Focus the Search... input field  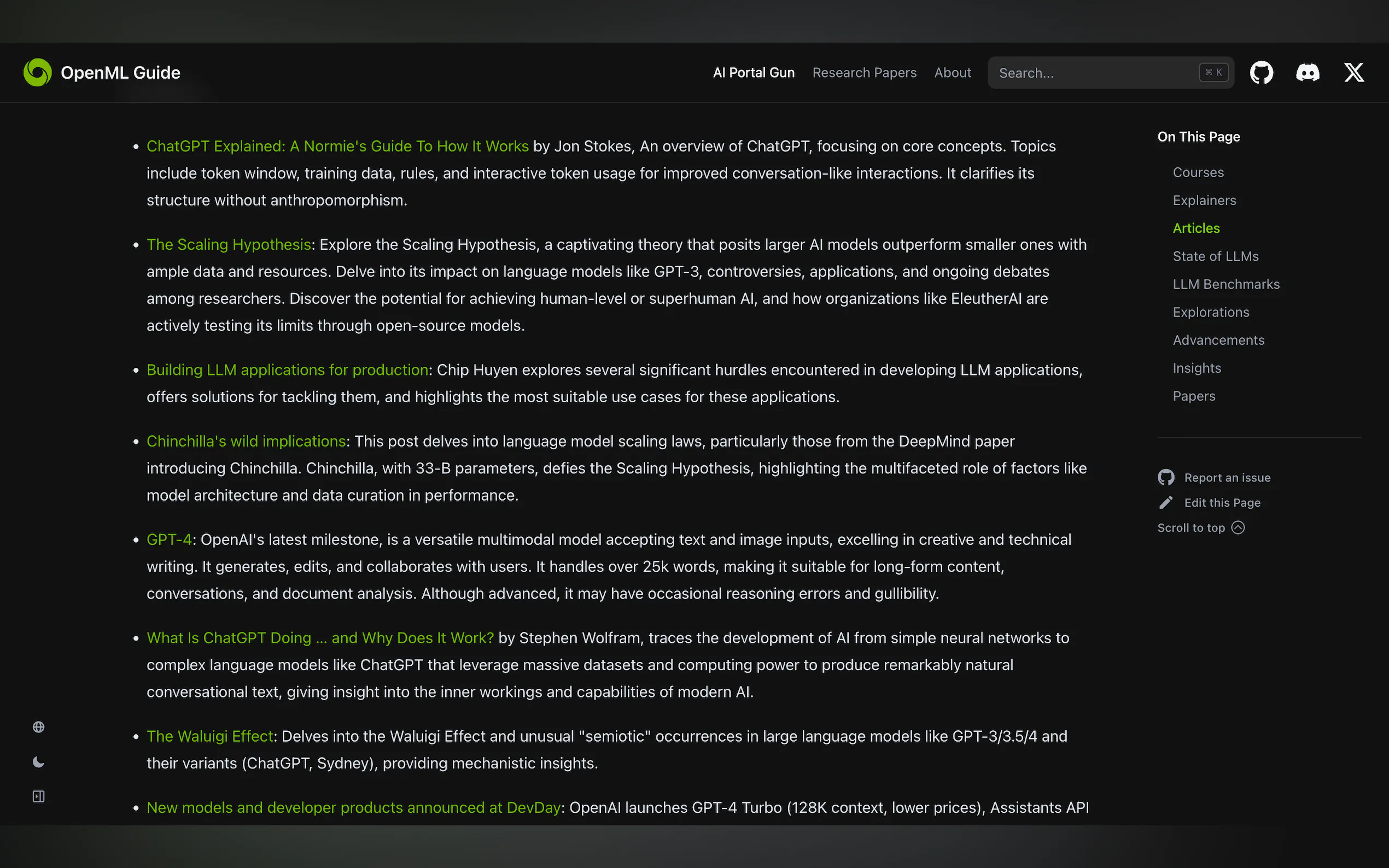click(1111, 73)
